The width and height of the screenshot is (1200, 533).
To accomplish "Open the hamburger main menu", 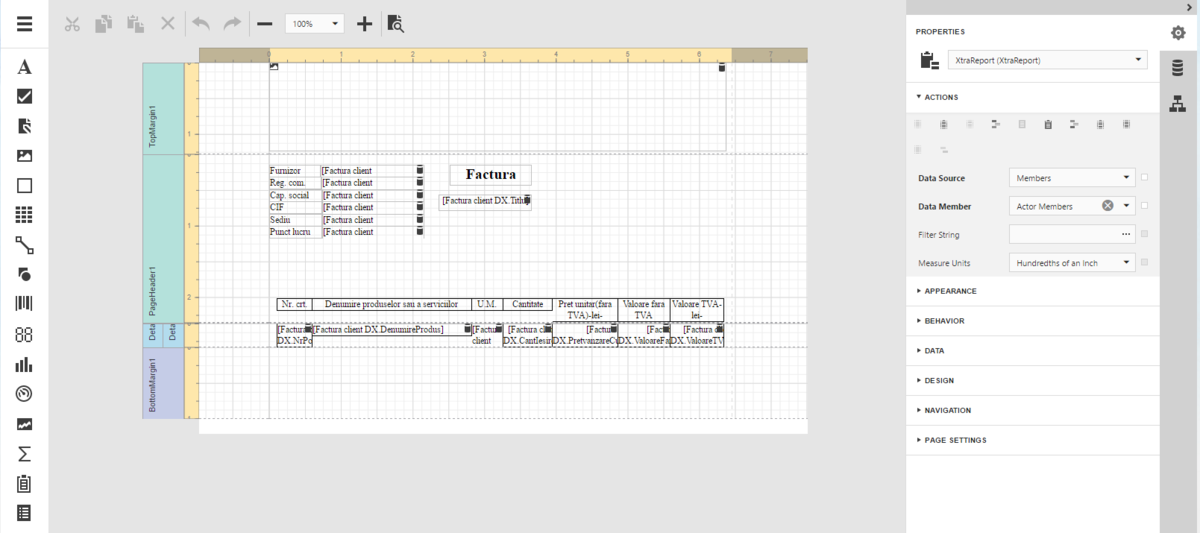I will point(24,24).
